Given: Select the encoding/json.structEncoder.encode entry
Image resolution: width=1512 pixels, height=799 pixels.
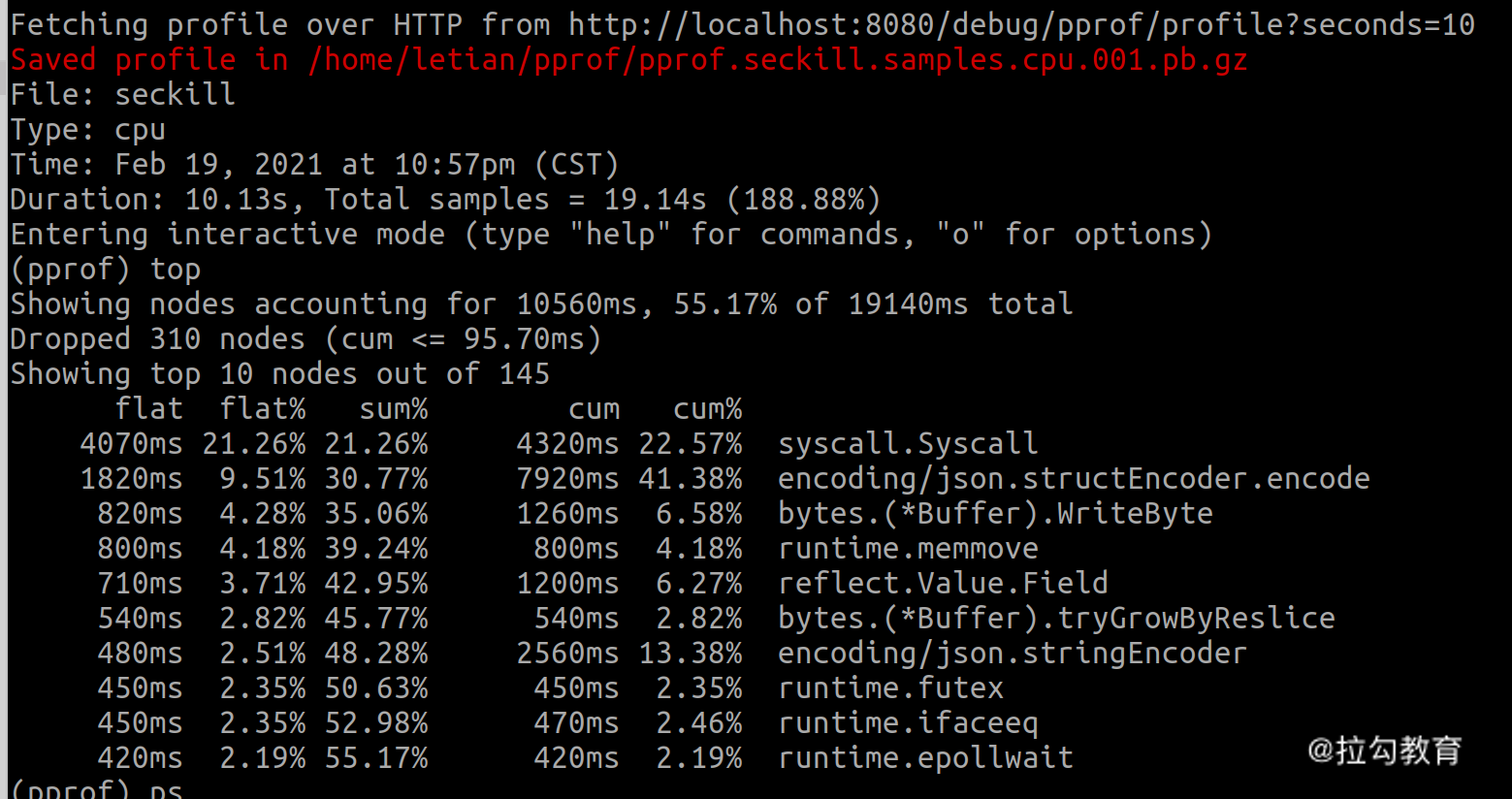Looking at the screenshot, I should click(x=1074, y=478).
